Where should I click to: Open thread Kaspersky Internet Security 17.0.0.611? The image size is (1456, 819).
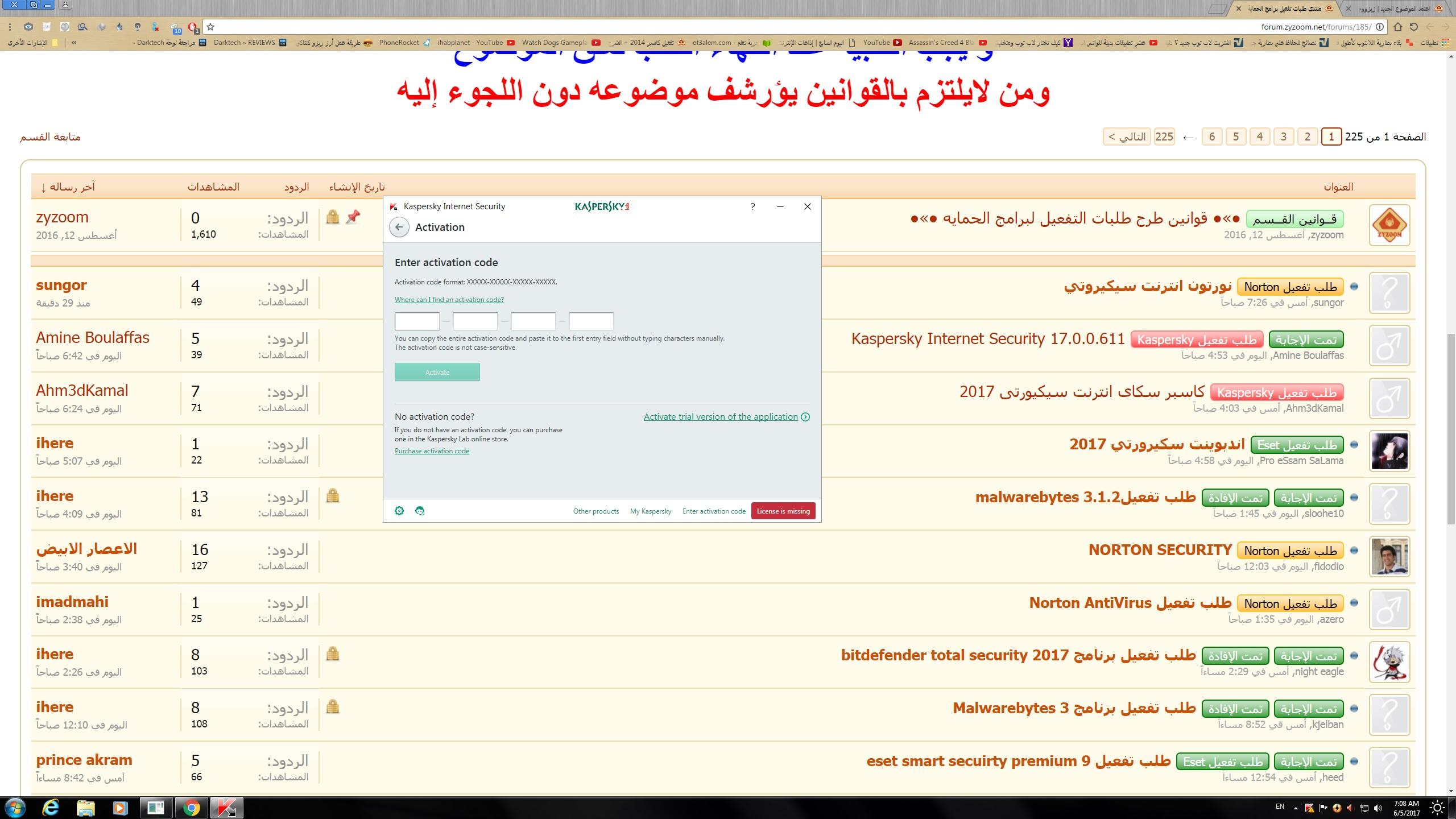tap(988, 339)
